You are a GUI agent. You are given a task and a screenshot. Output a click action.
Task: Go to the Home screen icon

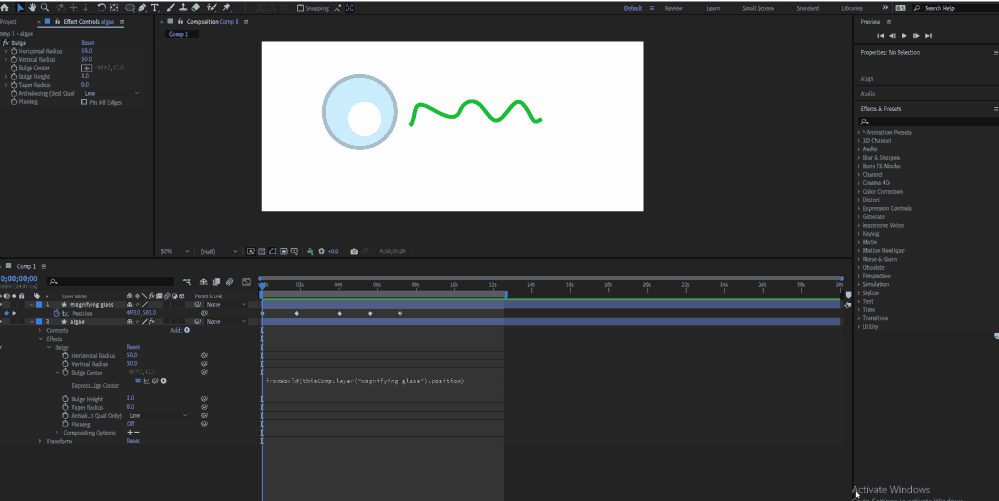click(5, 8)
